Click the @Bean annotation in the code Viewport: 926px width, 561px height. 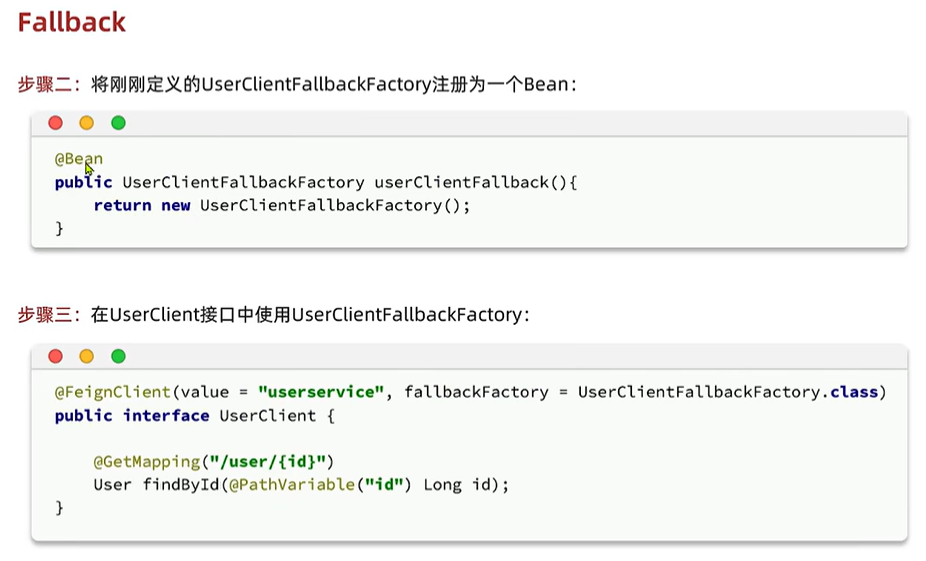79,158
